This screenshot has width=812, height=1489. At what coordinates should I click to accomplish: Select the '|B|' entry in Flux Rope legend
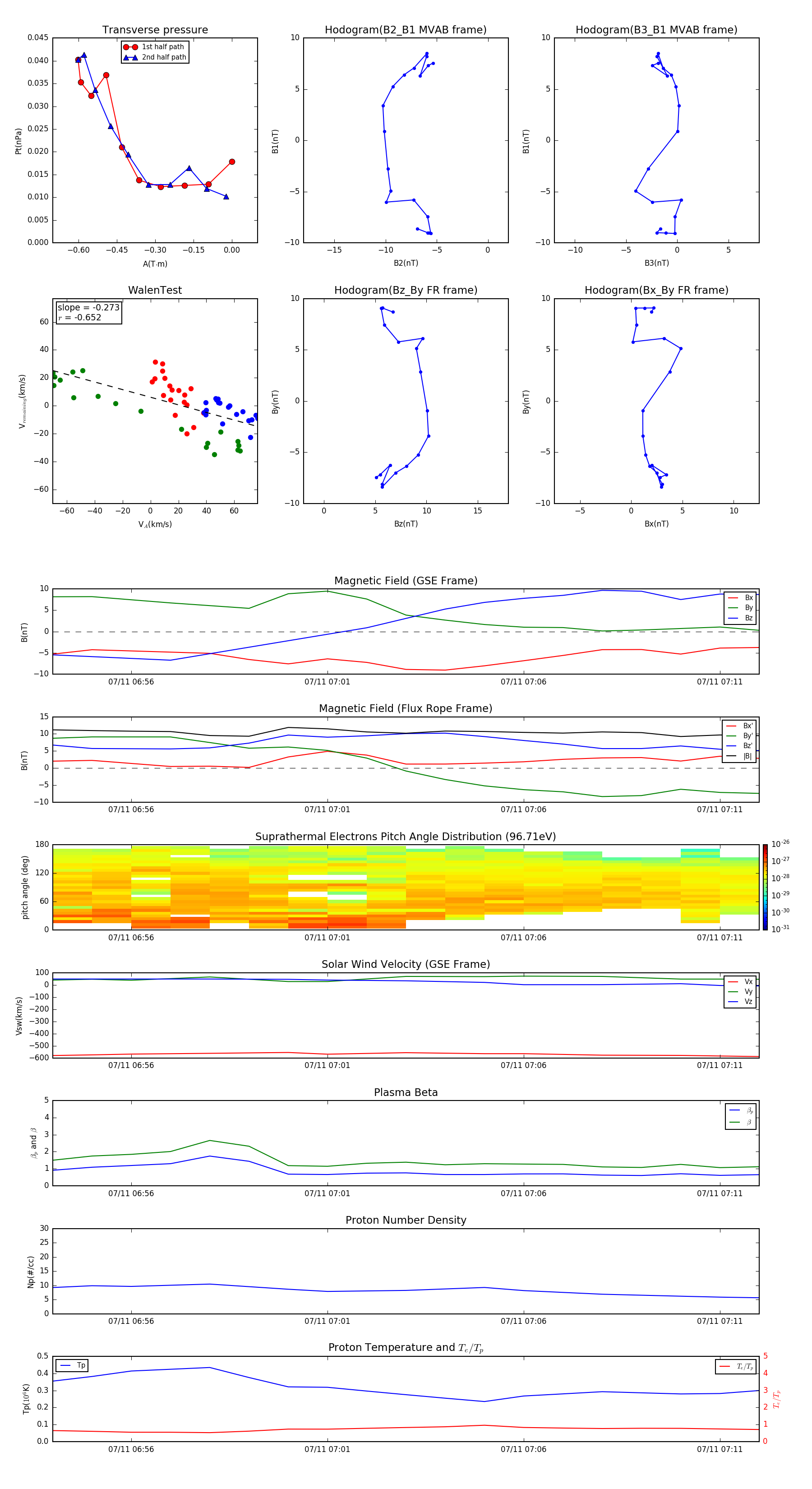739,756
